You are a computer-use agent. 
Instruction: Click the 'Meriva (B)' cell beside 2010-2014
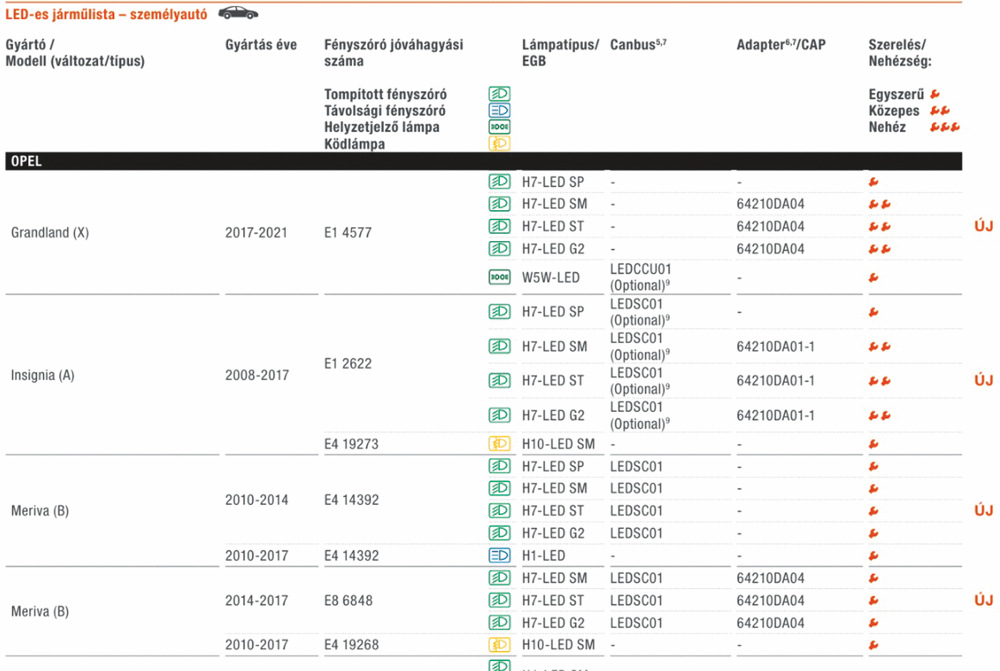(x=40, y=510)
